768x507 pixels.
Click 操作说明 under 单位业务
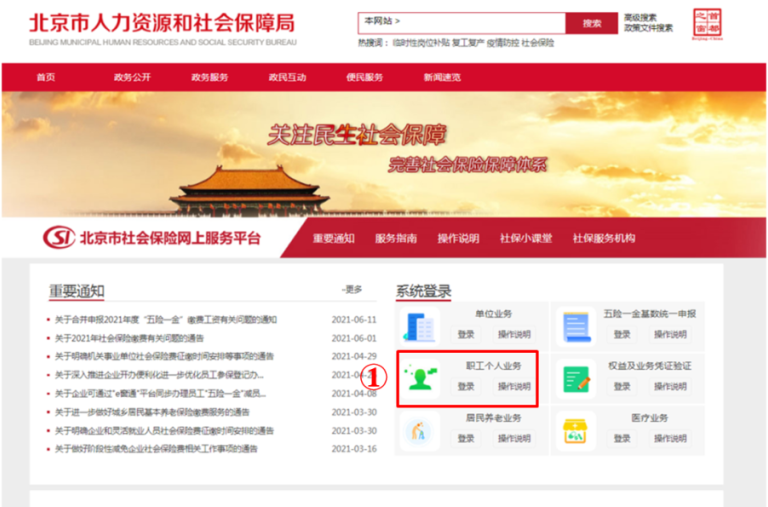point(514,335)
